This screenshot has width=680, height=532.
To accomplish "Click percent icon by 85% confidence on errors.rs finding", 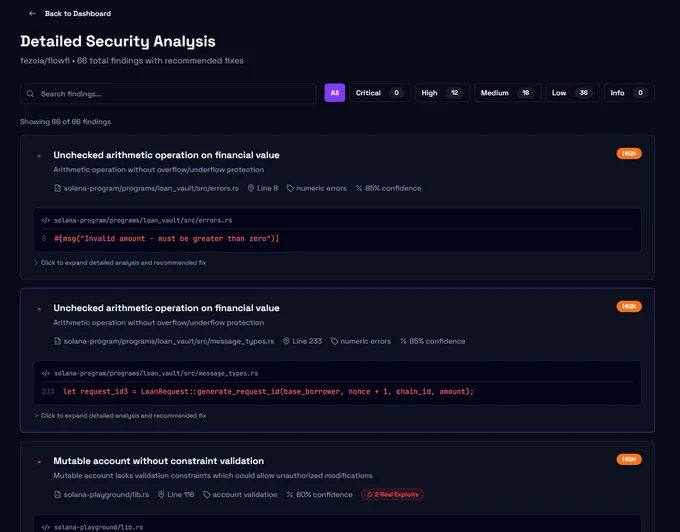I will [x=359, y=188].
